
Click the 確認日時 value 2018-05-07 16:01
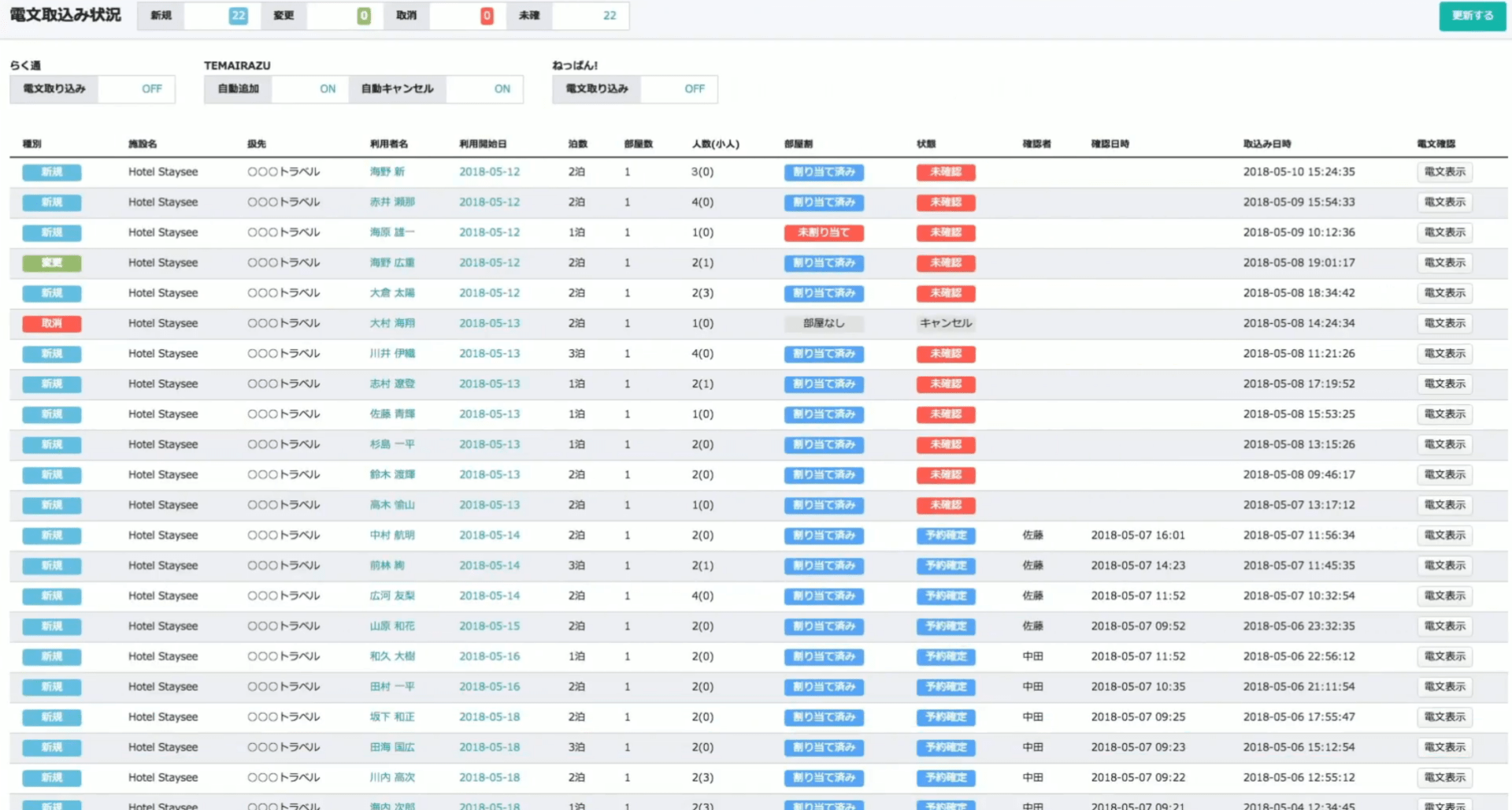tap(1138, 535)
